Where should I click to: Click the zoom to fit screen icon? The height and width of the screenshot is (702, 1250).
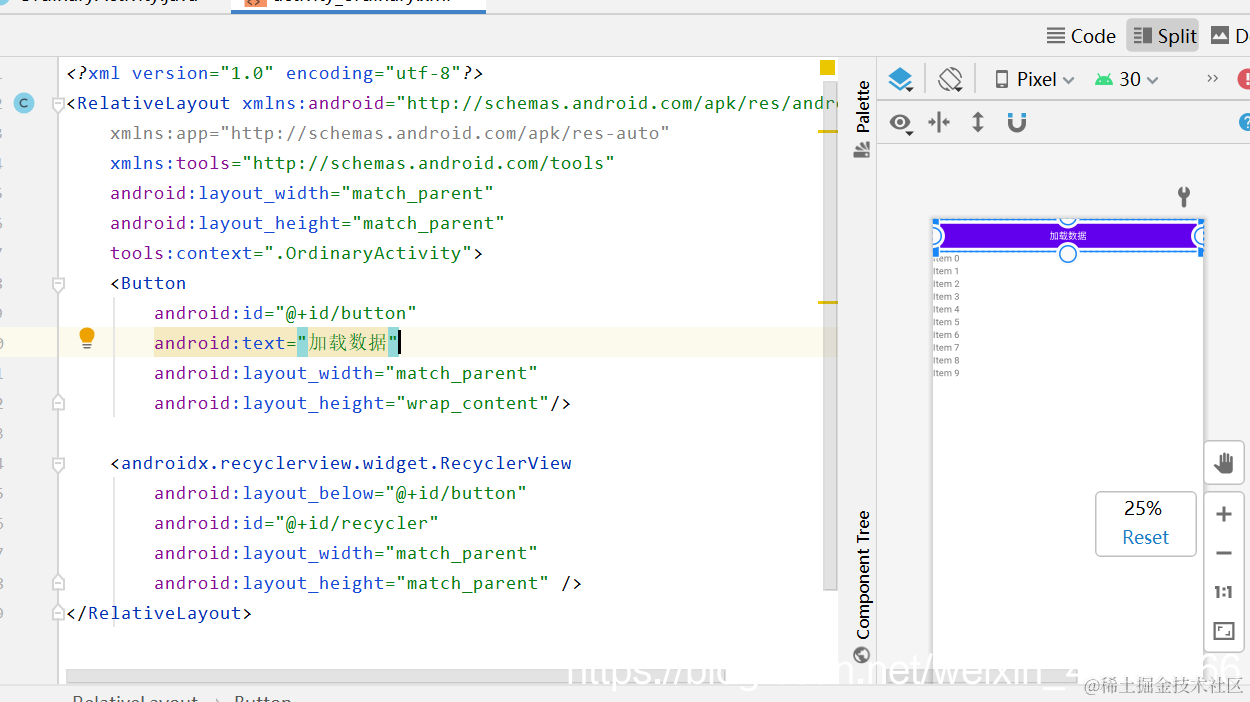(x=1224, y=631)
